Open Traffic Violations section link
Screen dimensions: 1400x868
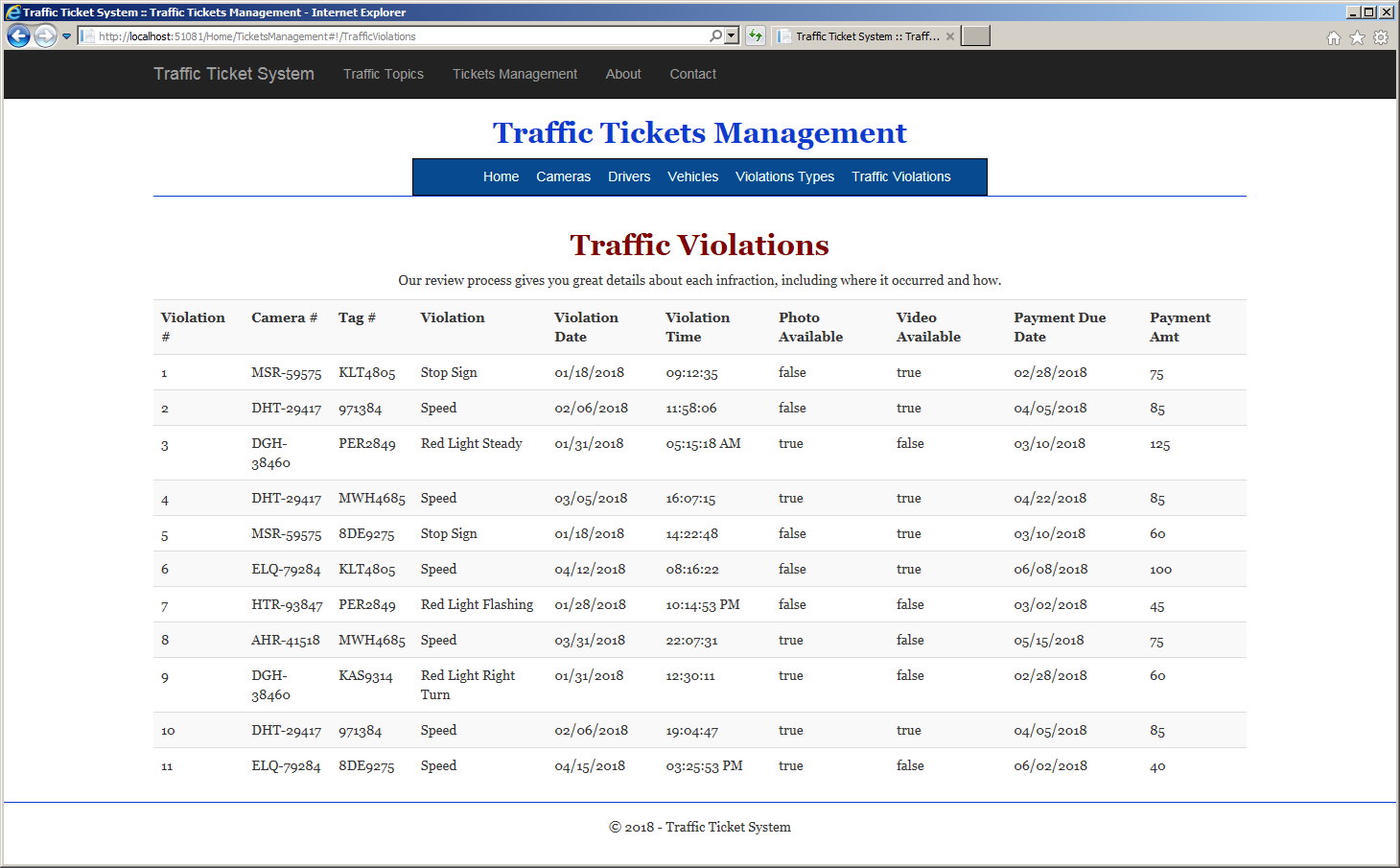pos(901,176)
